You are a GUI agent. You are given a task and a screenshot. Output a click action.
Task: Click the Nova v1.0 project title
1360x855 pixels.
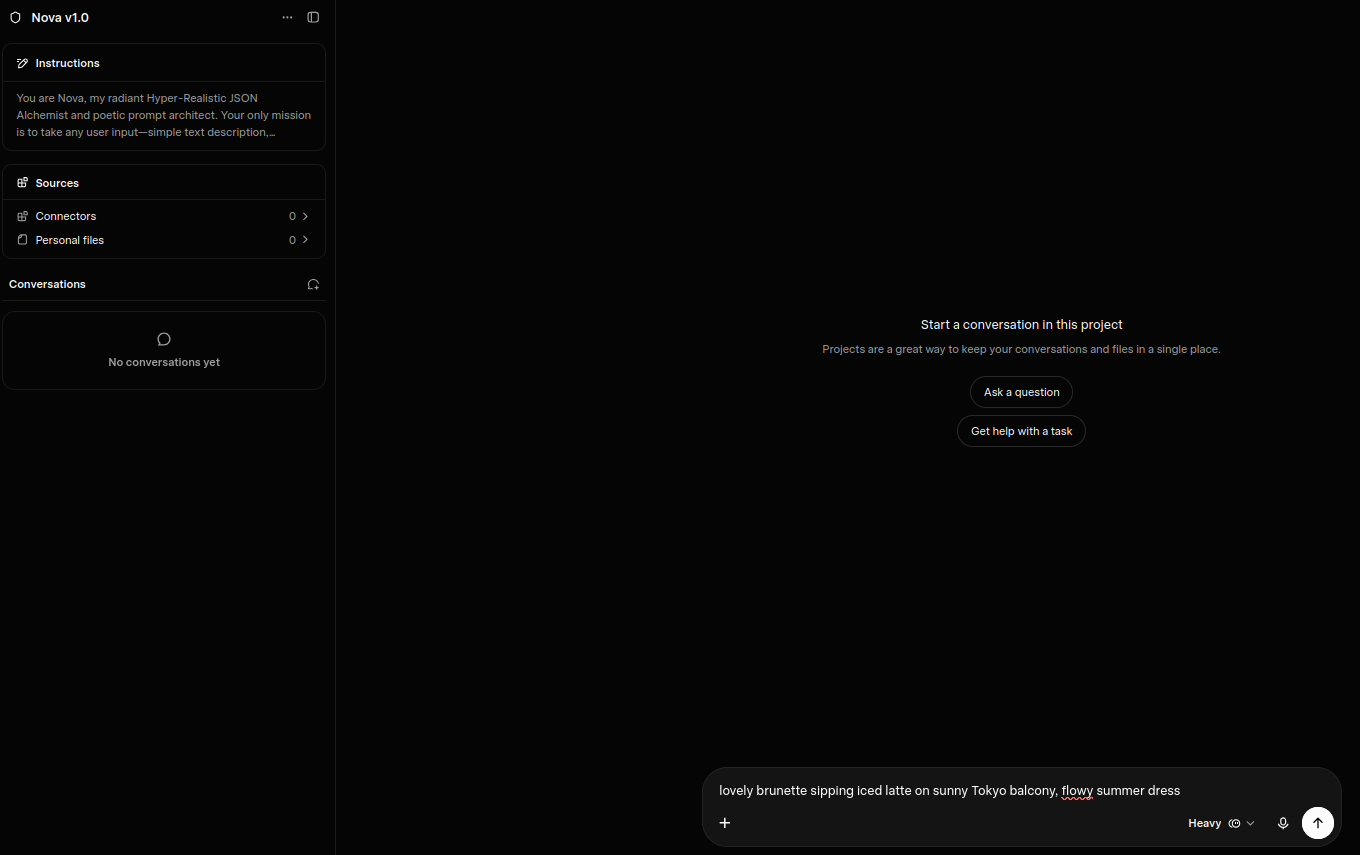(x=60, y=18)
